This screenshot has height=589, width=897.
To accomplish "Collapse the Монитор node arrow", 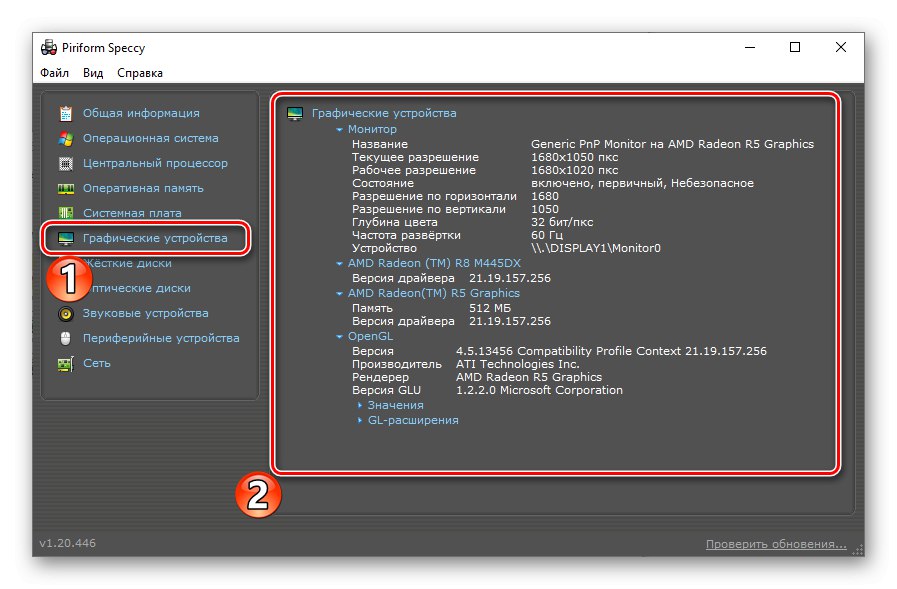I will pos(339,130).
